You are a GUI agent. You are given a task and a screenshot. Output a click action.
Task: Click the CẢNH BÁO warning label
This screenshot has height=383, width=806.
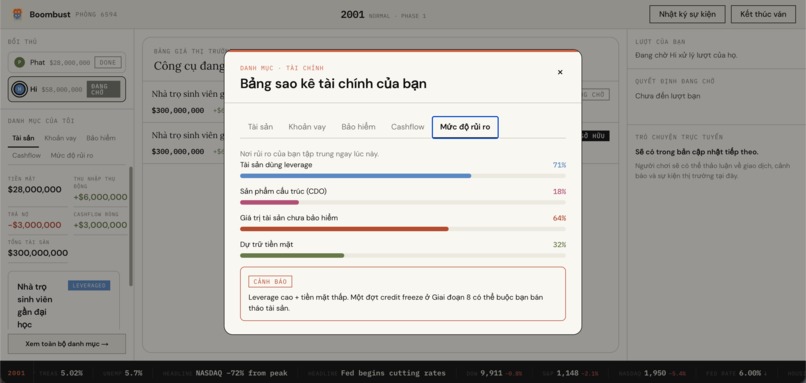(x=270, y=282)
